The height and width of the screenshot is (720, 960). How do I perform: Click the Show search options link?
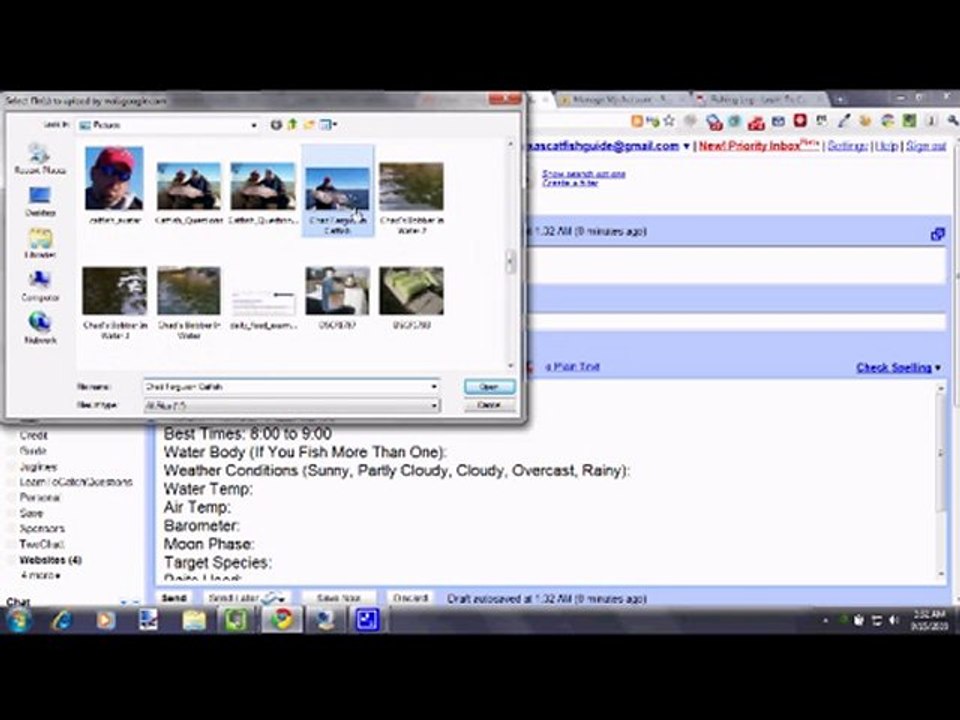point(583,174)
